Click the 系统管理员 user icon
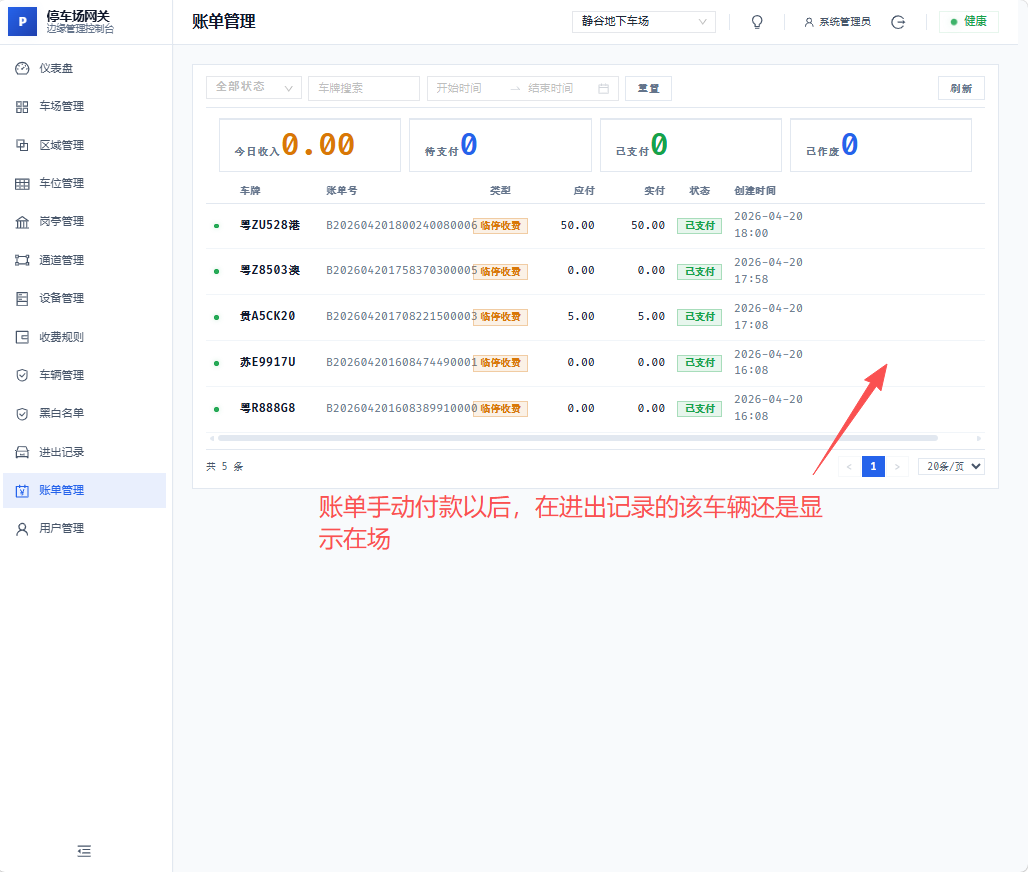Image resolution: width=1028 pixels, height=872 pixels. pyautogui.click(x=809, y=22)
